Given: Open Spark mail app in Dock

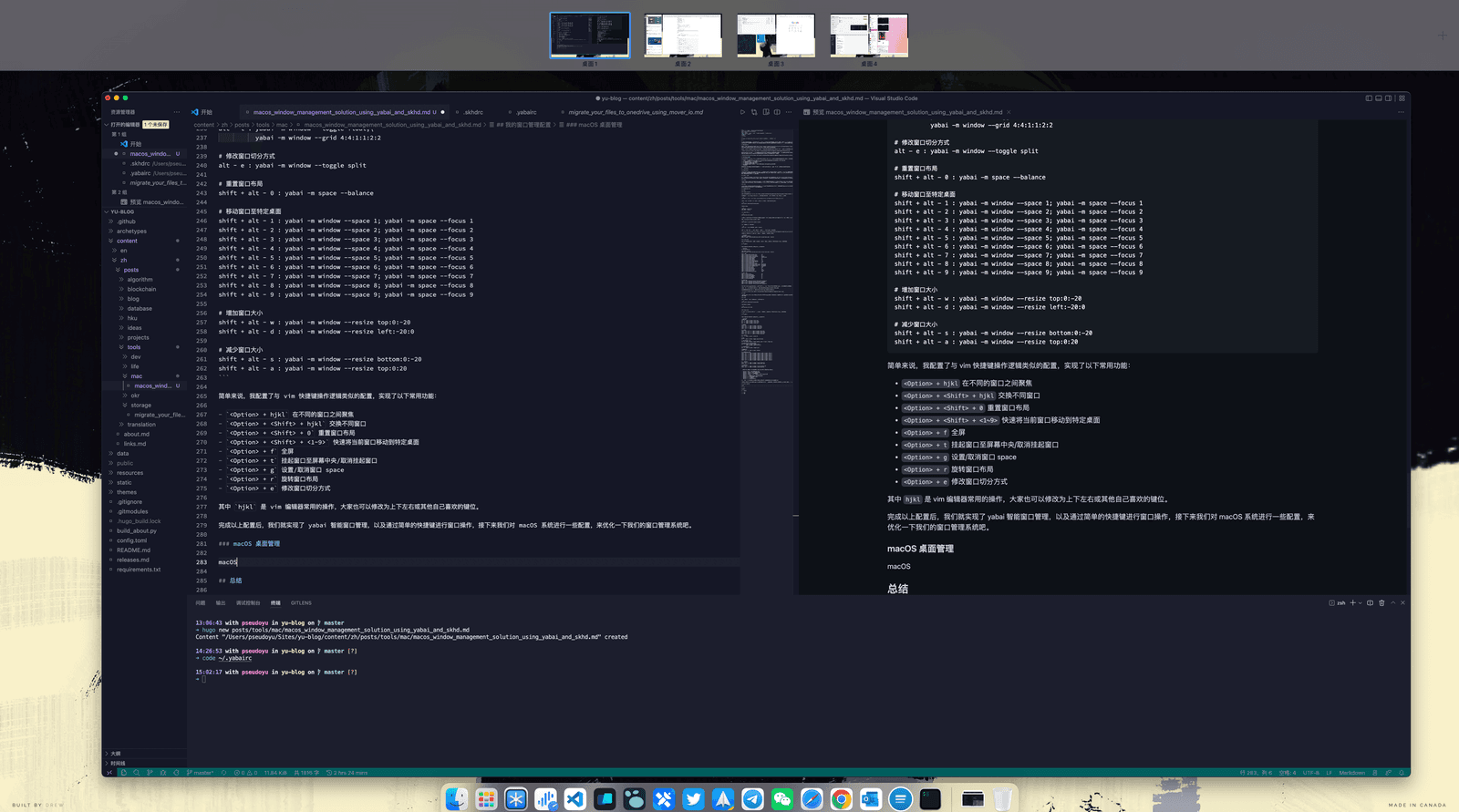Looking at the screenshot, I should click(x=723, y=799).
